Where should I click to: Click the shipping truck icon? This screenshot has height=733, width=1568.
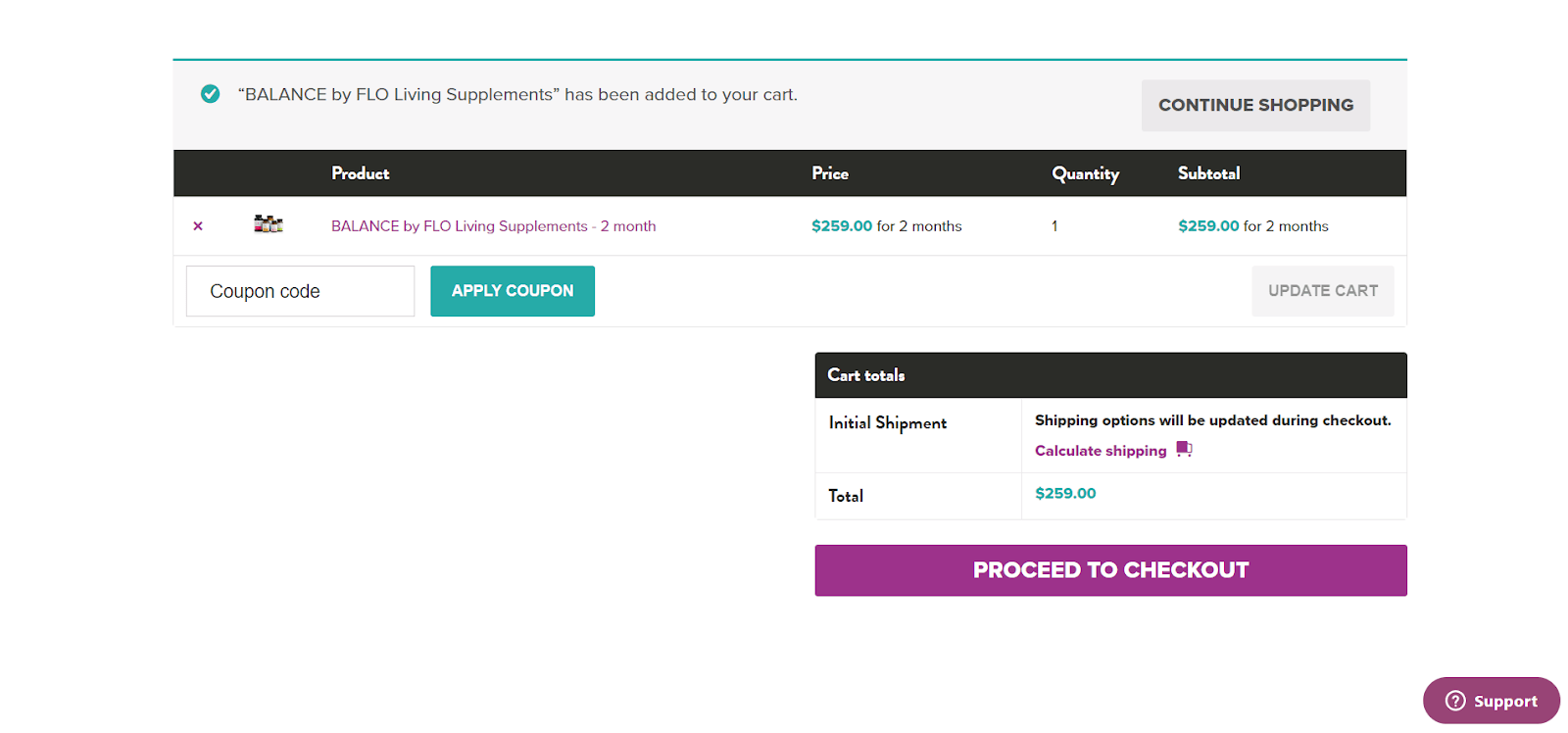[1184, 449]
